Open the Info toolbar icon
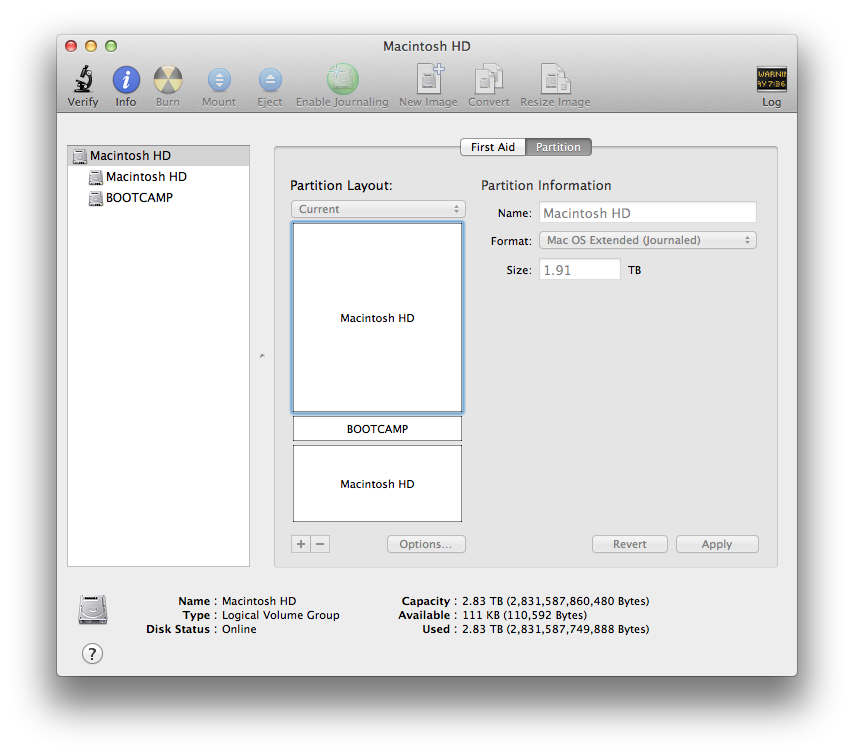Image resolution: width=854 pixels, height=755 pixels. tap(126, 80)
